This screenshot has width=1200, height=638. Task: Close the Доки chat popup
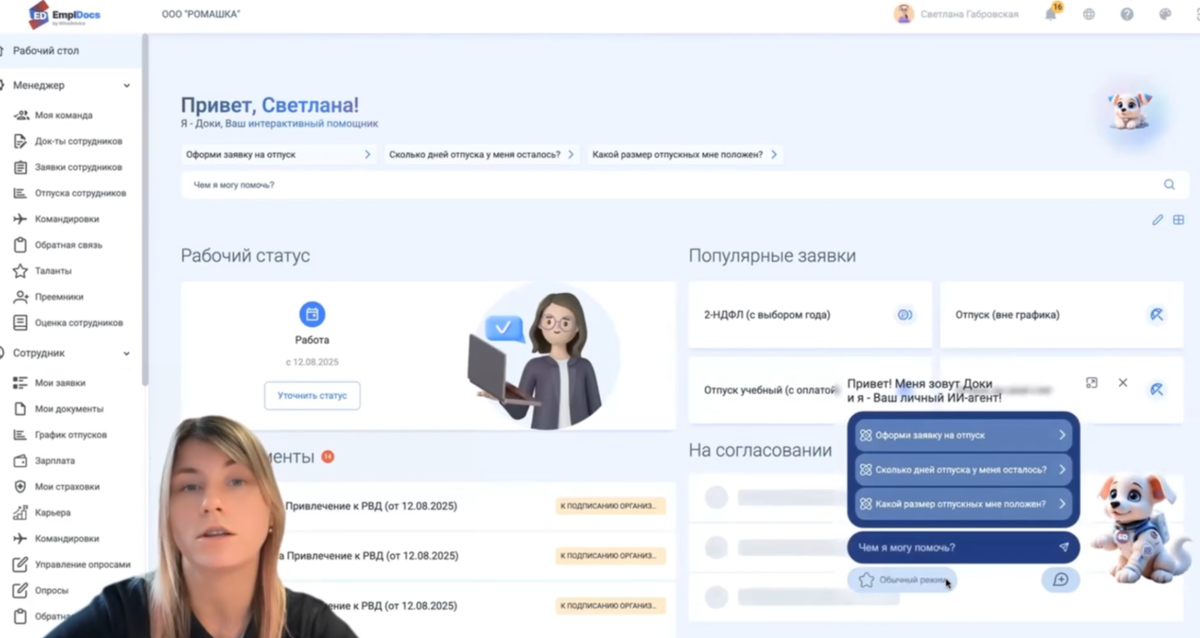coord(1123,383)
